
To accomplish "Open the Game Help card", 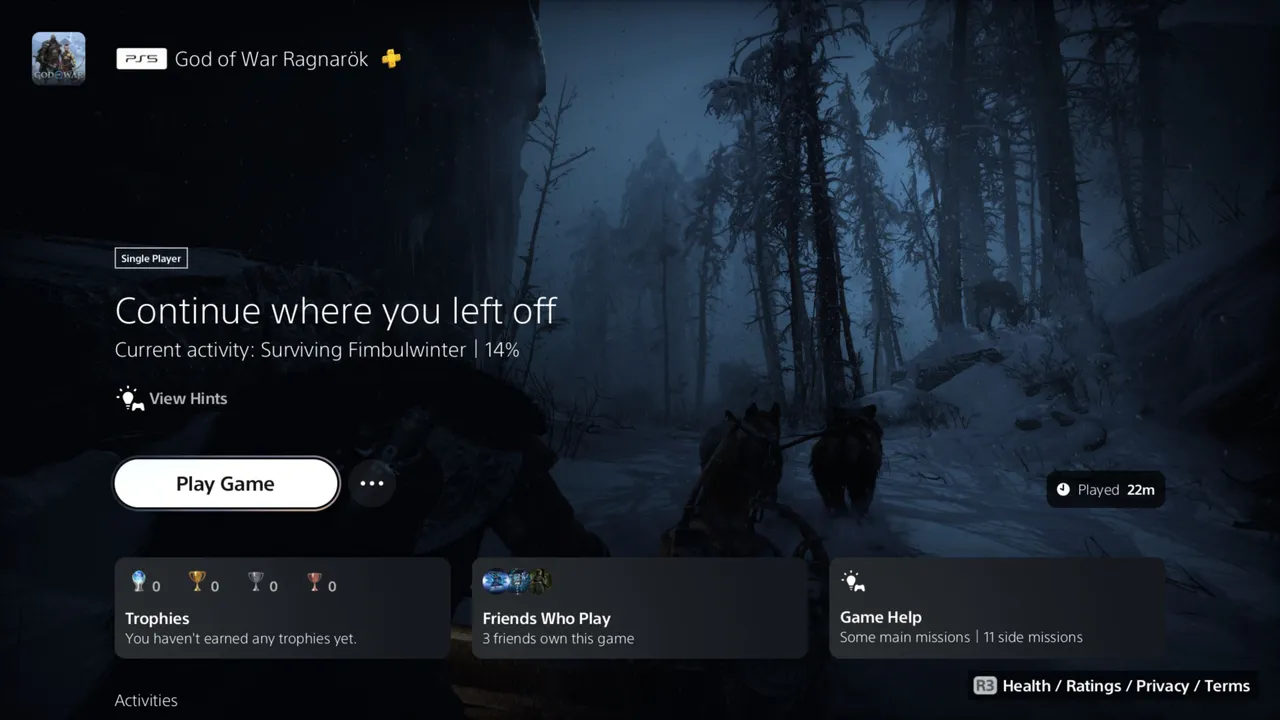I will 997,608.
